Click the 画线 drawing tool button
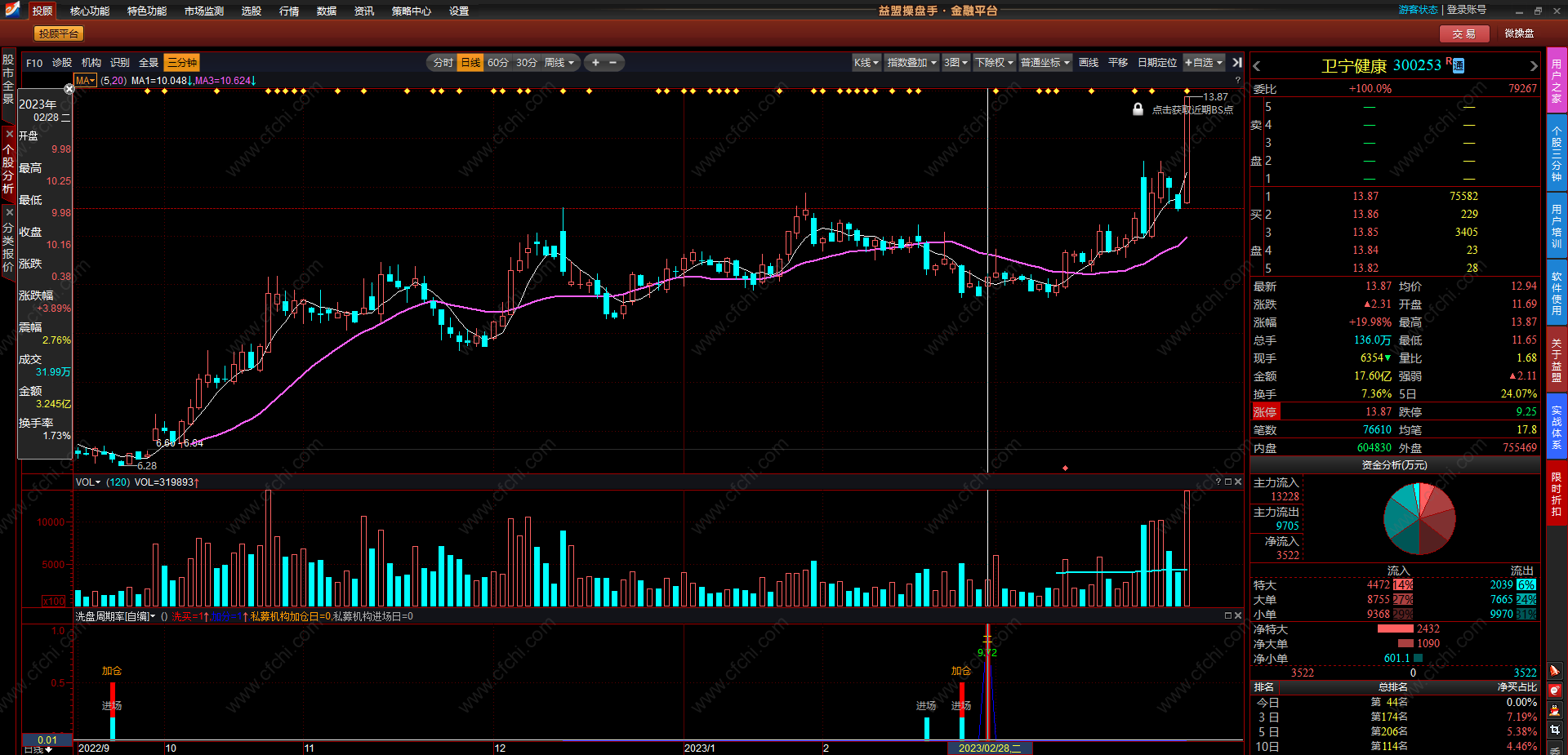The width and height of the screenshot is (1568, 755). click(x=1089, y=63)
